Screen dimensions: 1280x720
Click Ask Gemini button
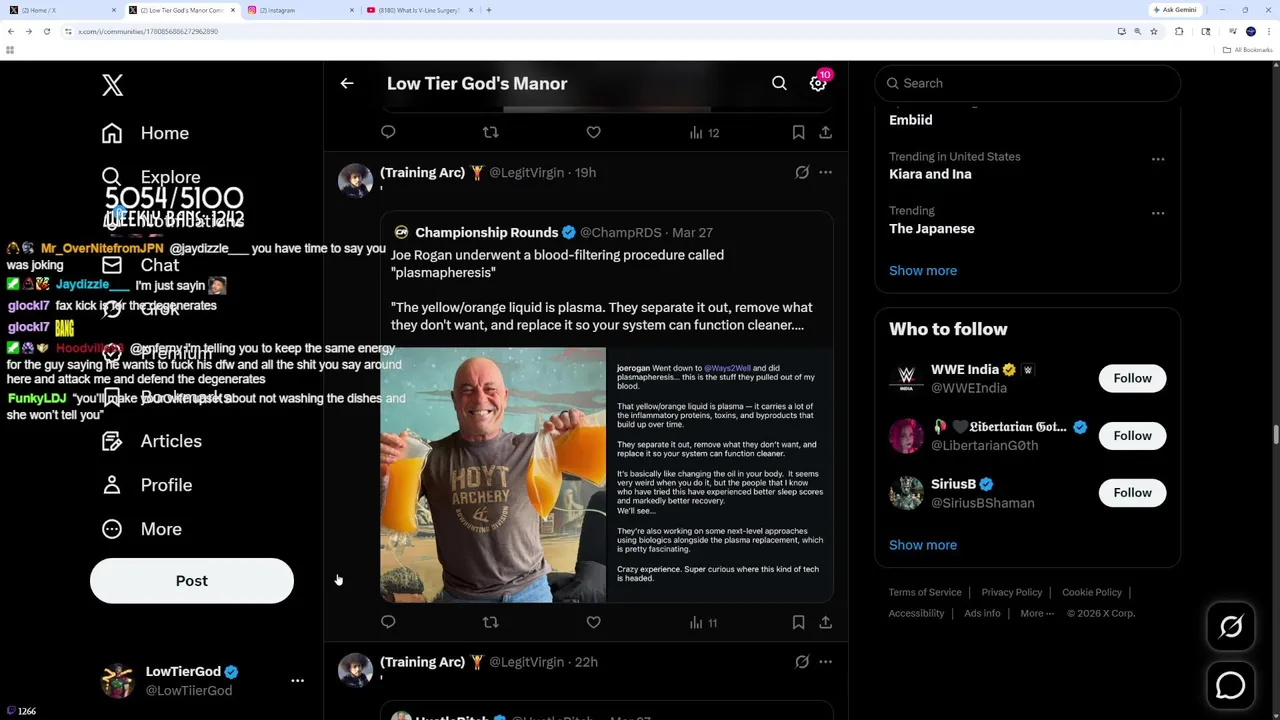pos(1175,10)
